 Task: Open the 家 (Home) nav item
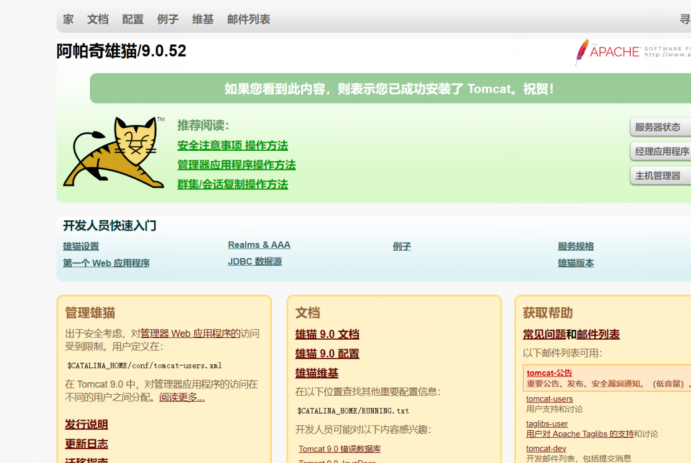[68, 19]
